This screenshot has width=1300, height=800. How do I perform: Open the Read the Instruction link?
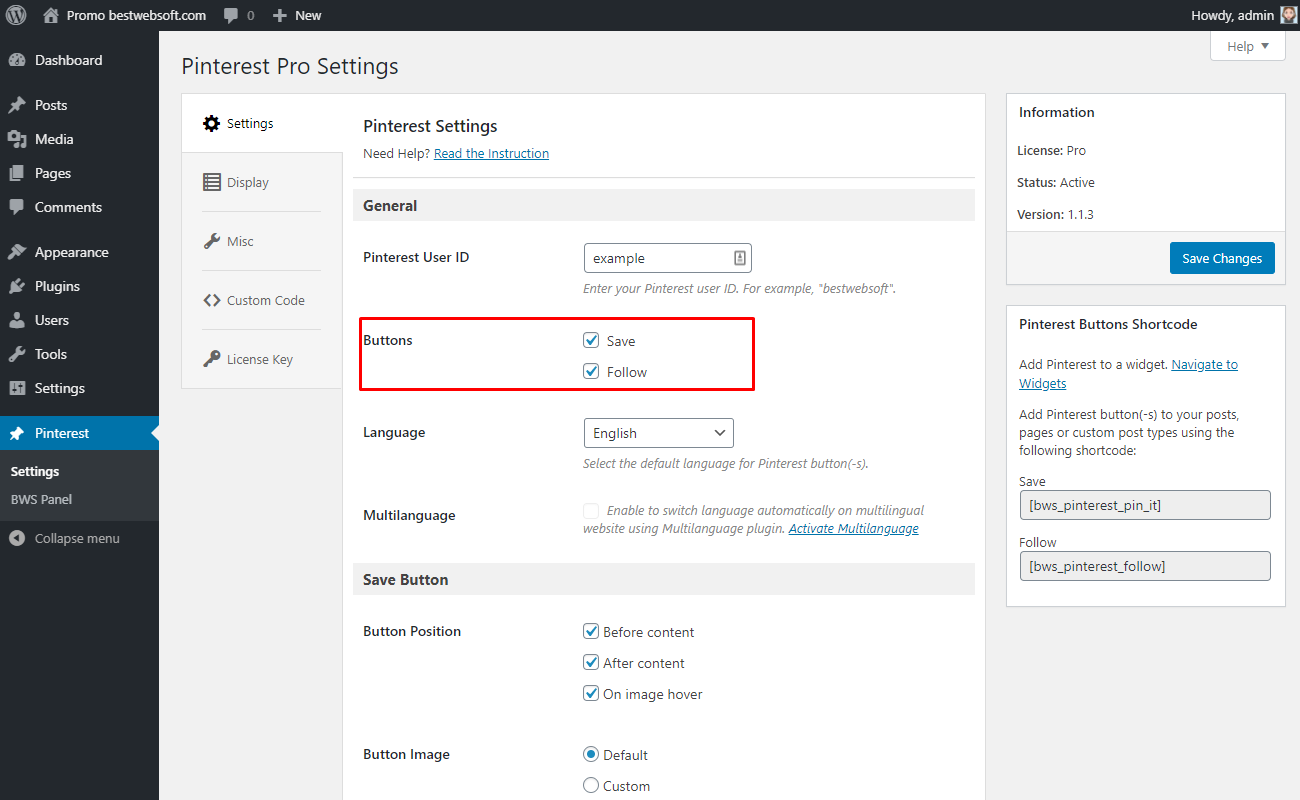[491, 153]
